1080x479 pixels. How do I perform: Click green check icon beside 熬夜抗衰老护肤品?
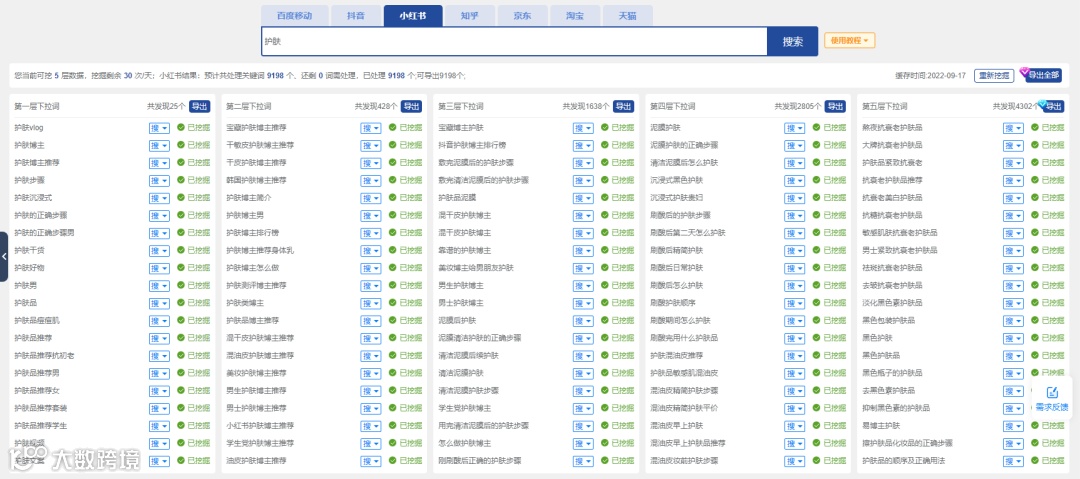coord(1035,128)
